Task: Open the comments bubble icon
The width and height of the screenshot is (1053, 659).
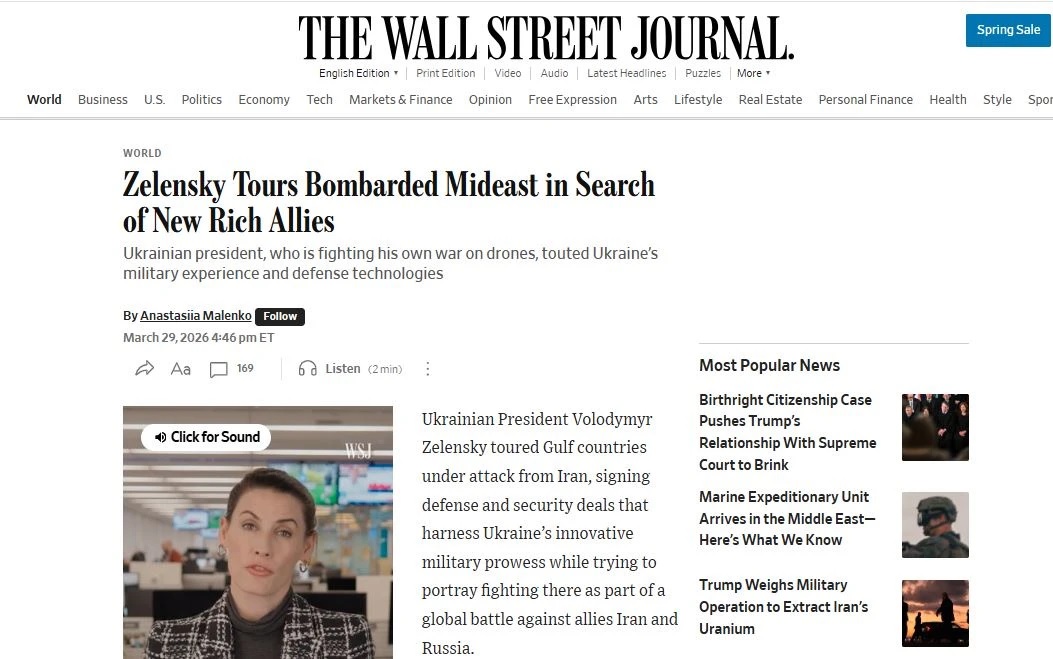Action: (218, 370)
